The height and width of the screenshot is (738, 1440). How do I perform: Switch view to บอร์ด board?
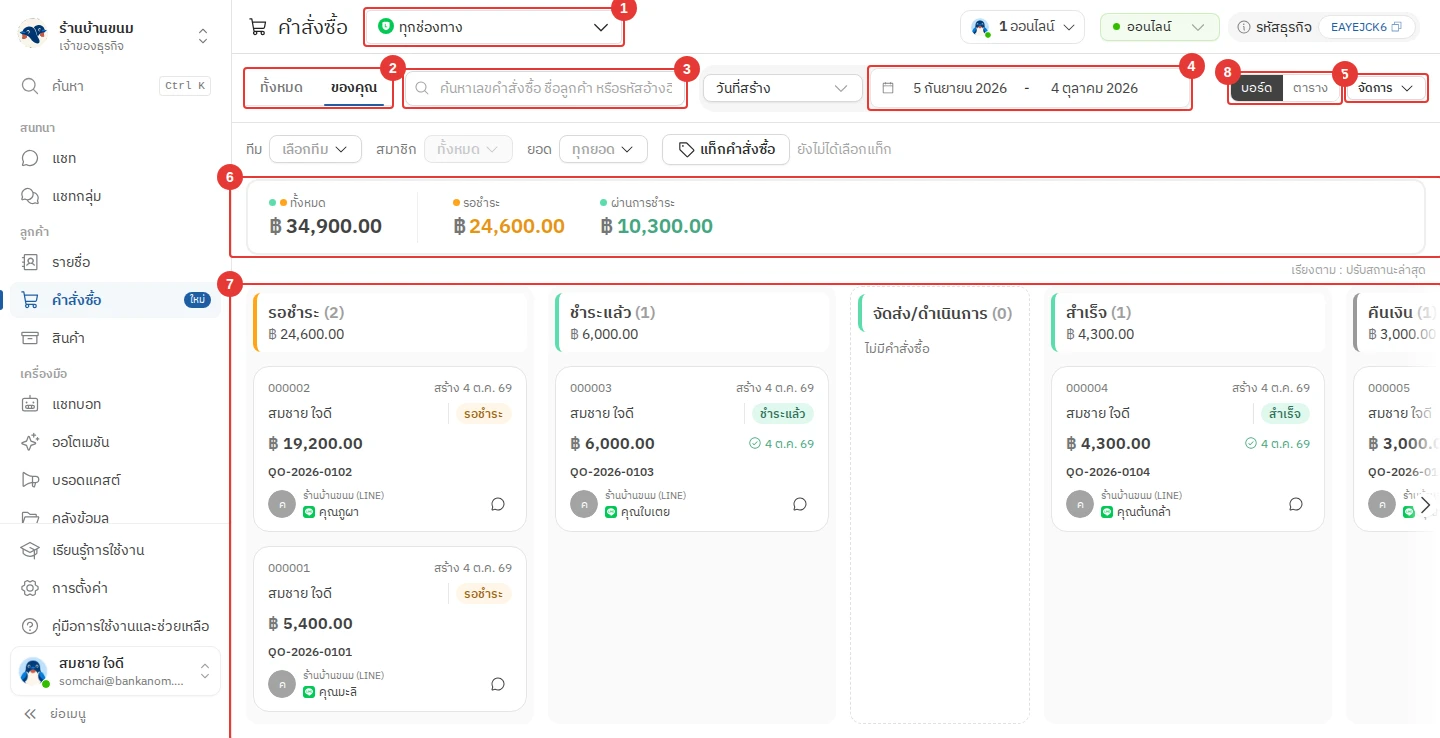pos(1256,88)
